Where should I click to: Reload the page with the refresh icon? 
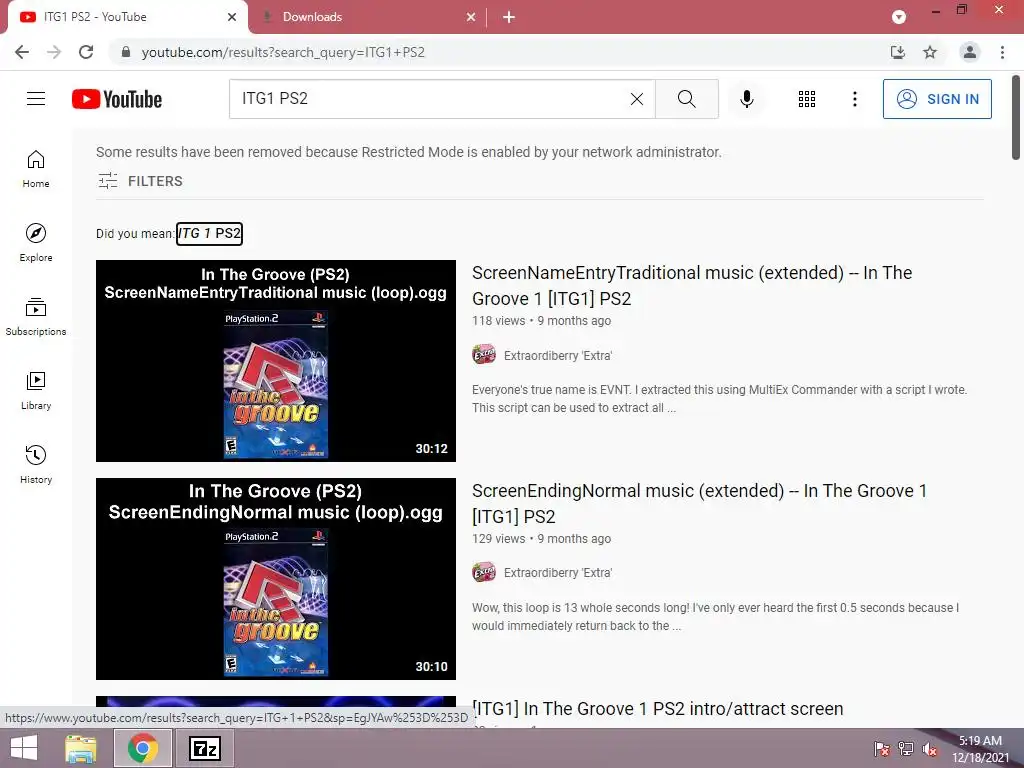pyautogui.click(x=86, y=52)
